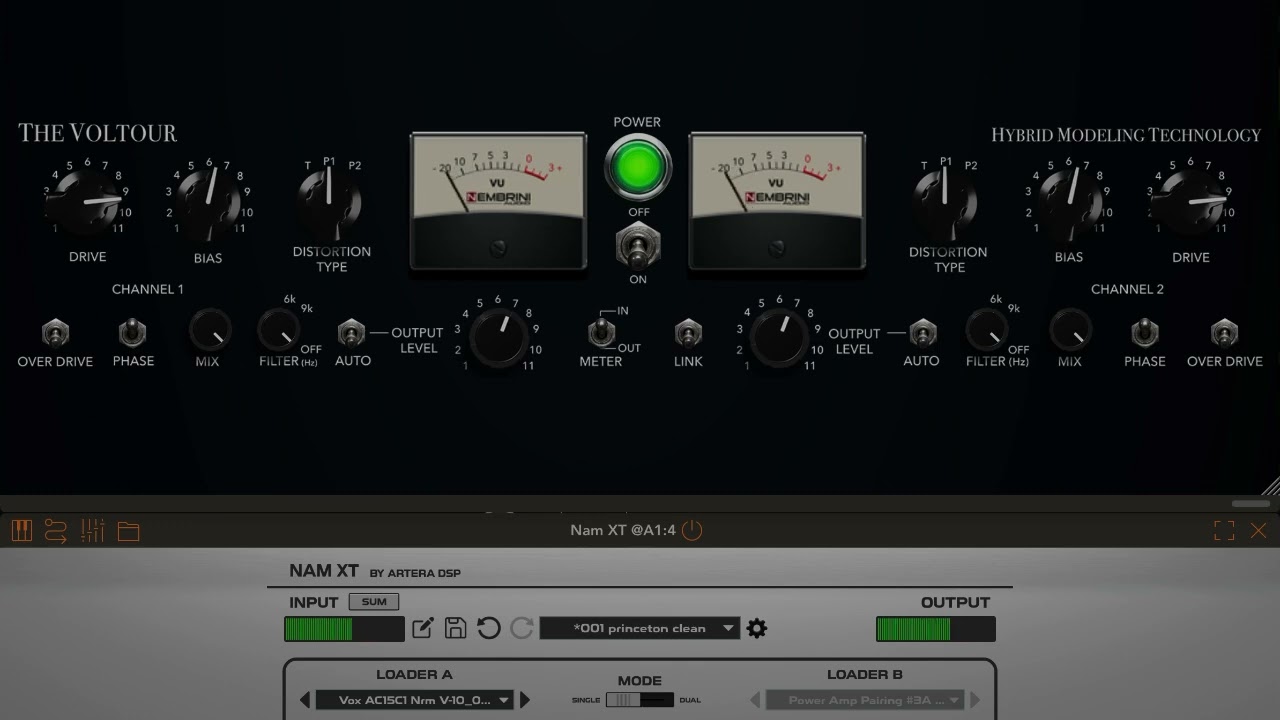Select next Loader A model arrow
The image size is (1280, 720).
point(525,700)
